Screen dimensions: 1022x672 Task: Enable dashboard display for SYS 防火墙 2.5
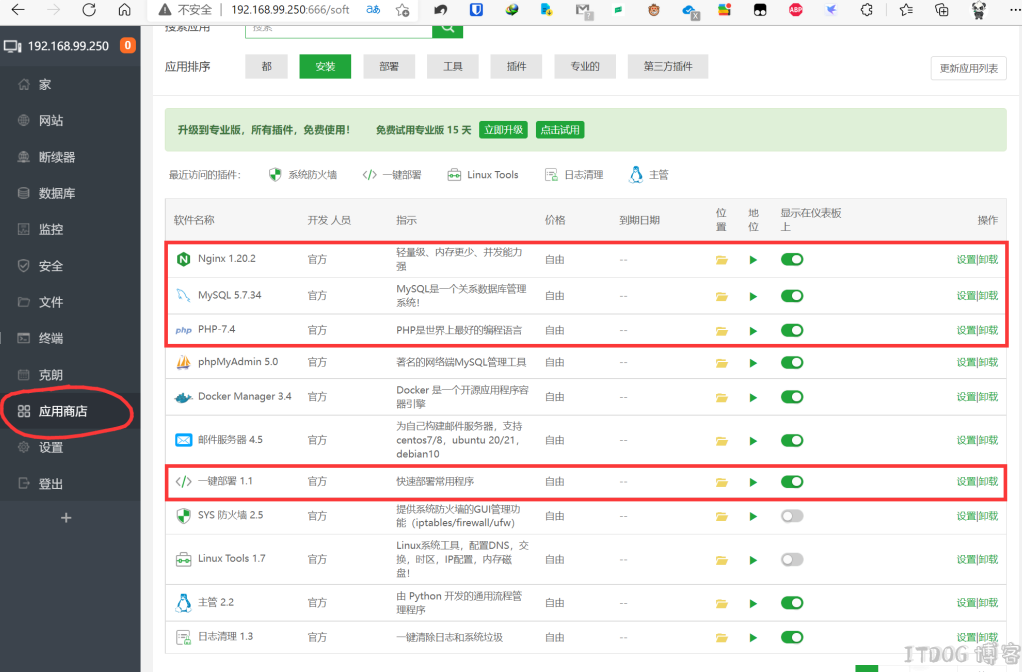[x=792, y=516]
